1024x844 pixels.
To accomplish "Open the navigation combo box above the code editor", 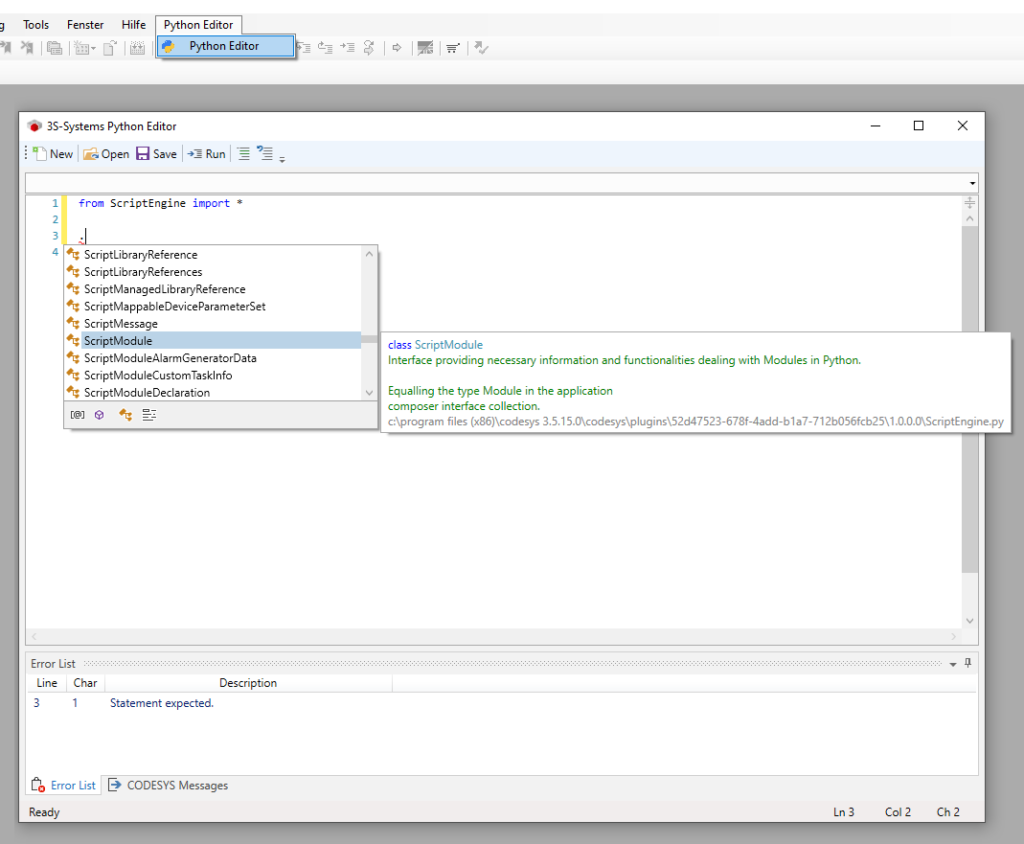I will (x=971, y=183).
